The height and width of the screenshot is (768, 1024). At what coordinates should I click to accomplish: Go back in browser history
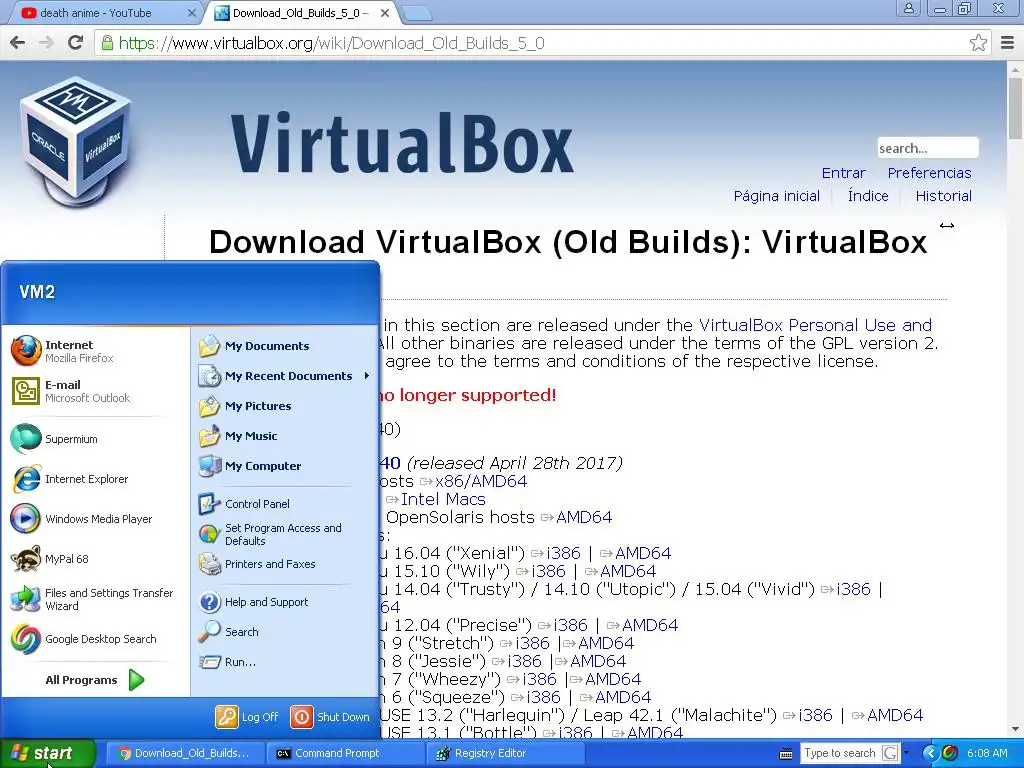18,43
